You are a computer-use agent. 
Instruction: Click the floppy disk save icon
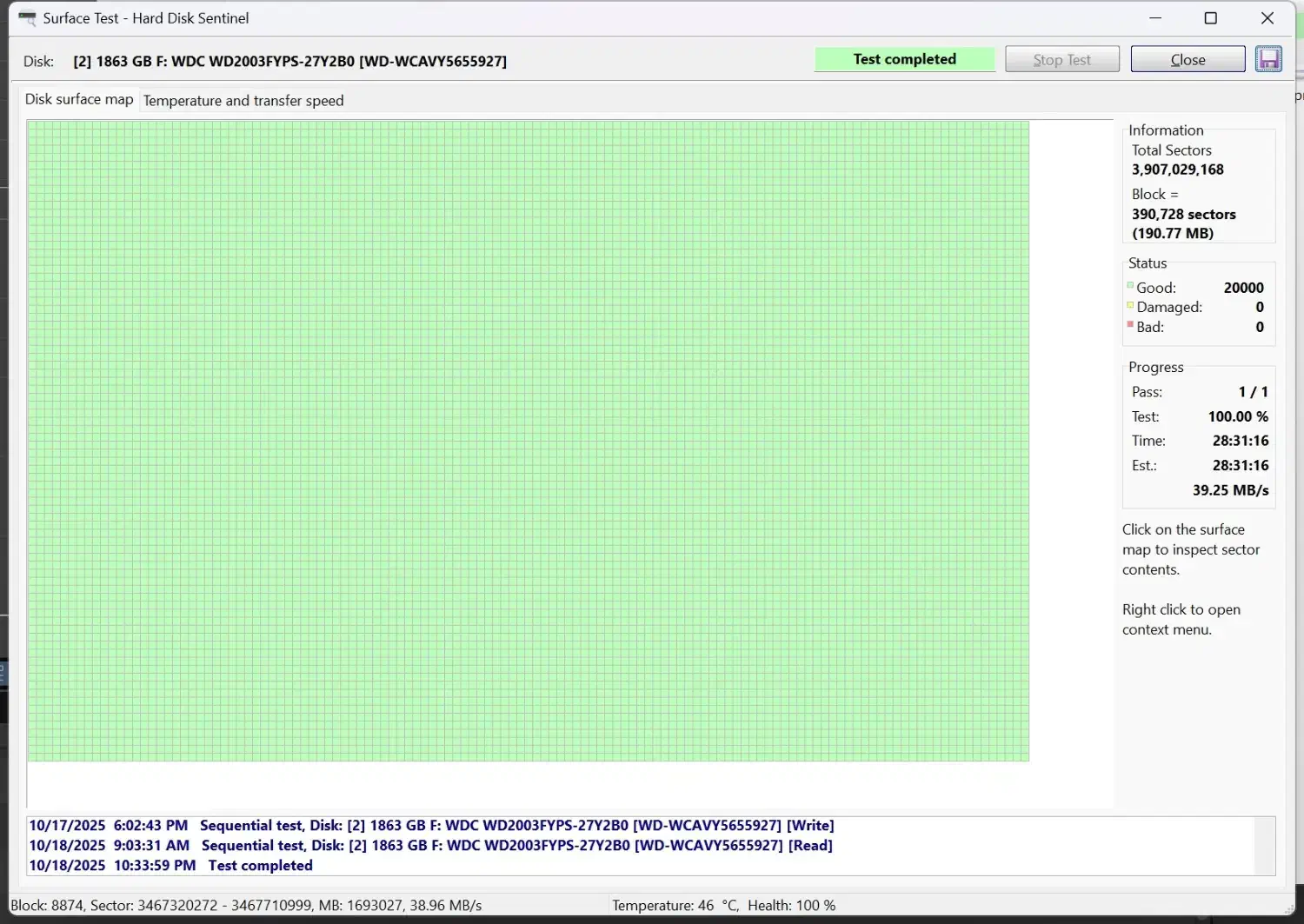tap(1268, 59)
